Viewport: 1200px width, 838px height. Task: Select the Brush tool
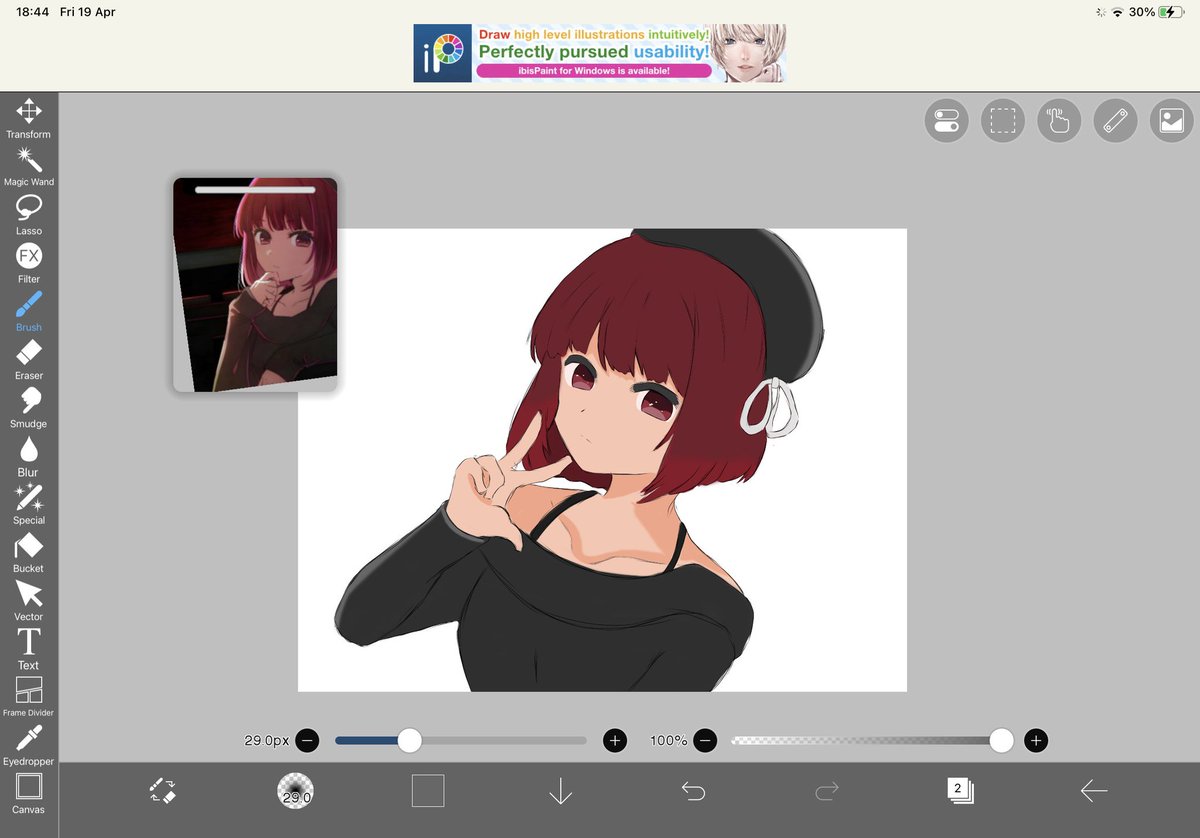point(28,311)
